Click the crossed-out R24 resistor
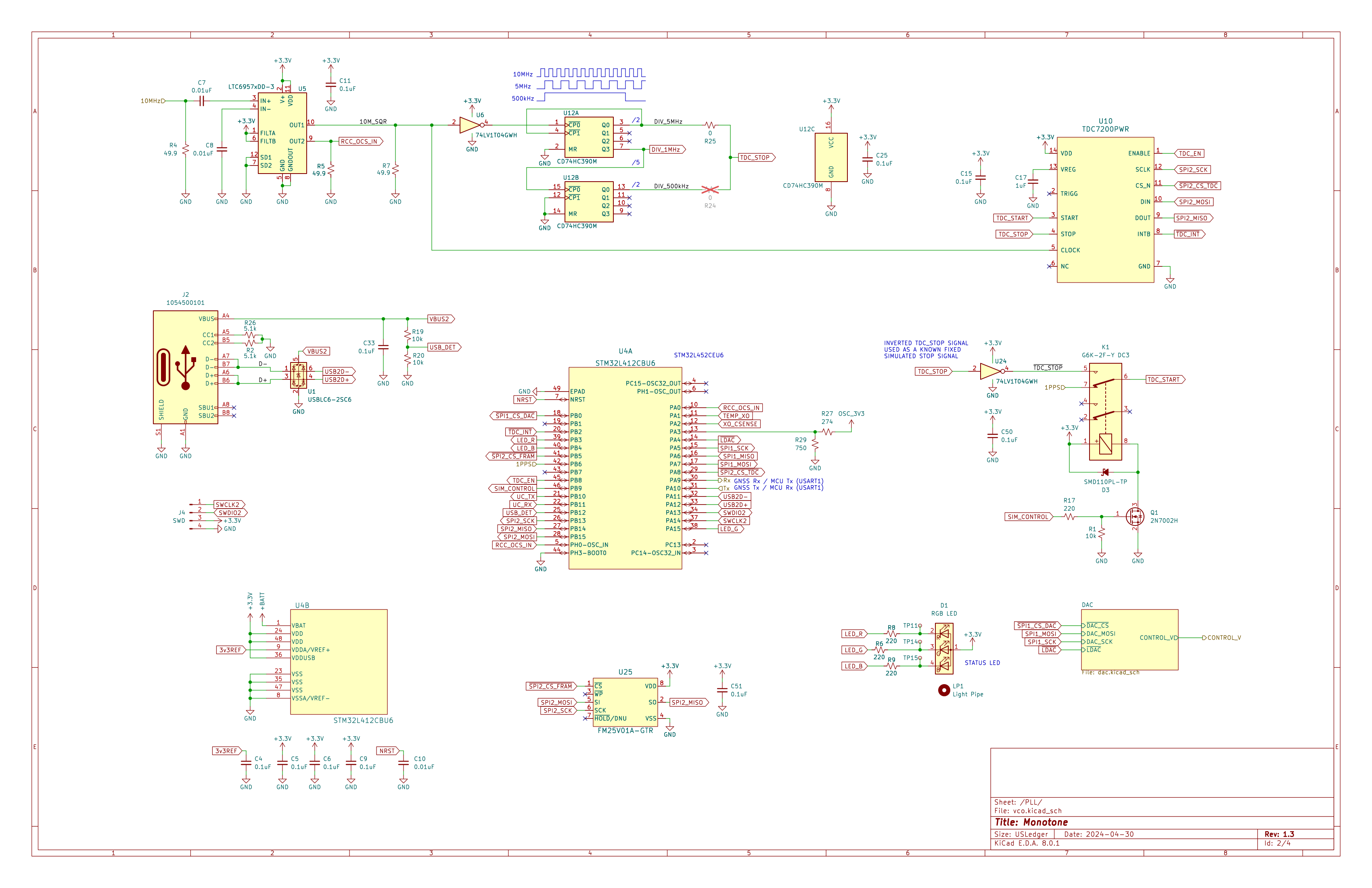 click(710, 190)
